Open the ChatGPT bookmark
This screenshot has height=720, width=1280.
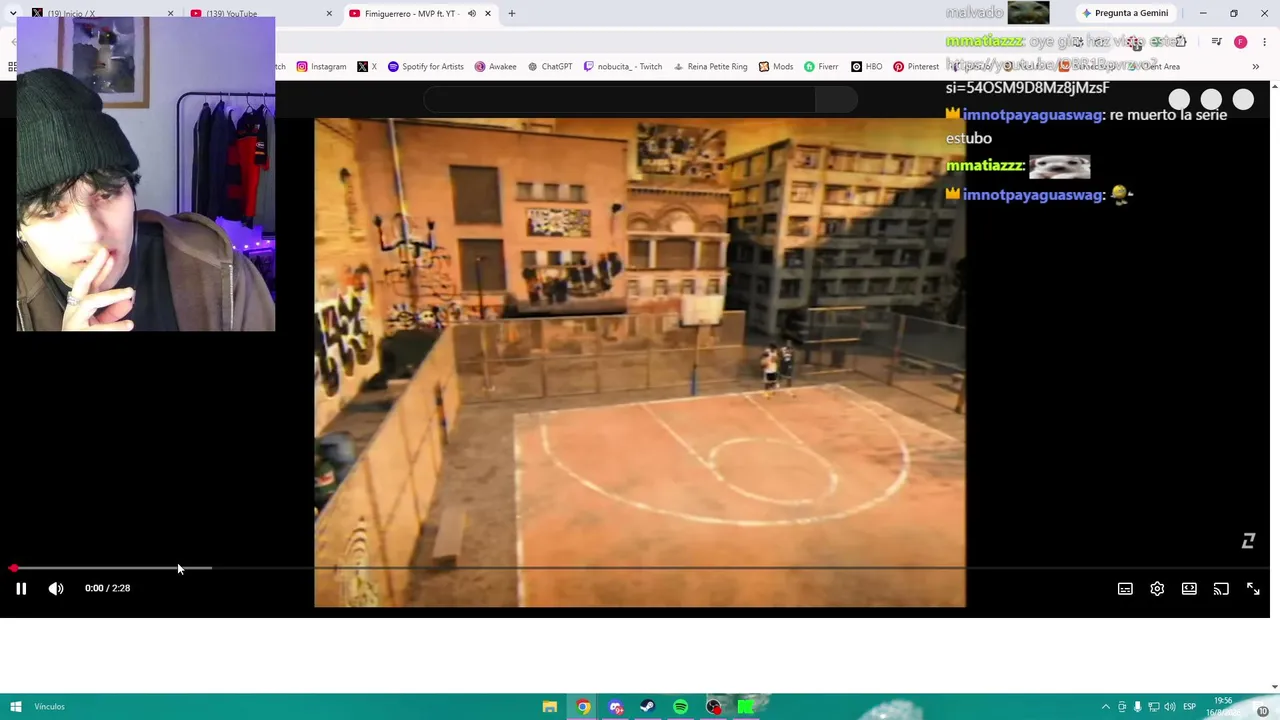pos(550,67)
